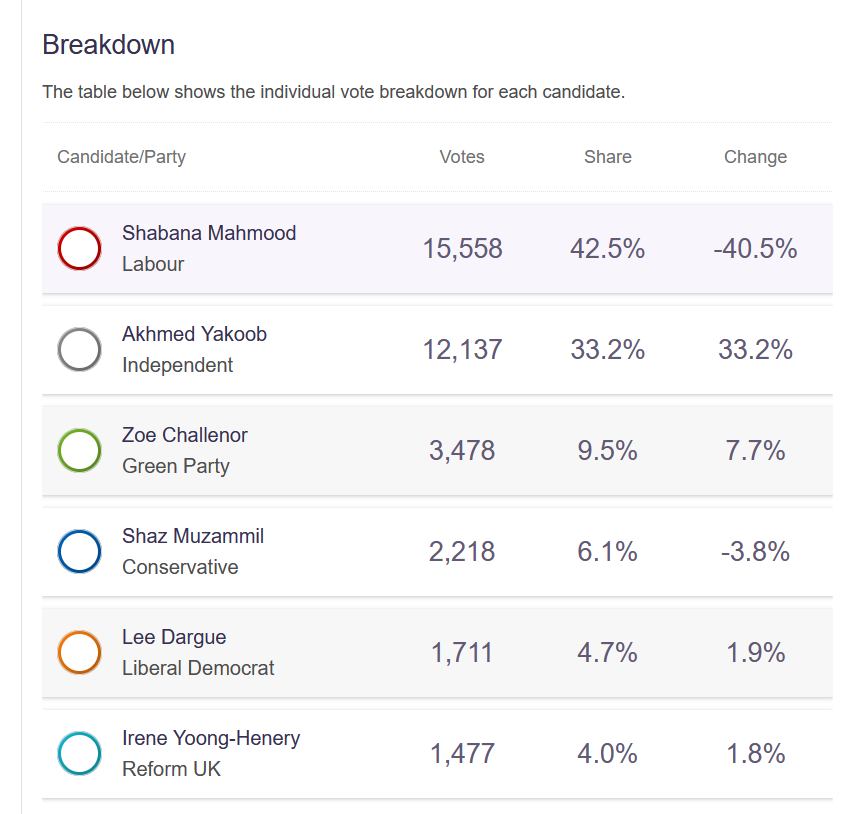Click the Candidate/Party column header
This screenshot has height=814, width=844.
coord(121,157)
